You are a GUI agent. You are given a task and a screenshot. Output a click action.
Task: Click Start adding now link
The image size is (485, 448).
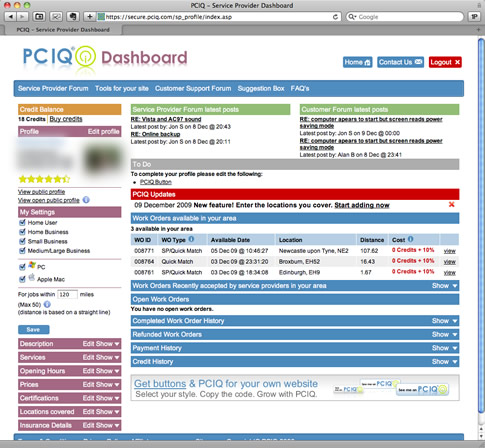coord(362,205)
